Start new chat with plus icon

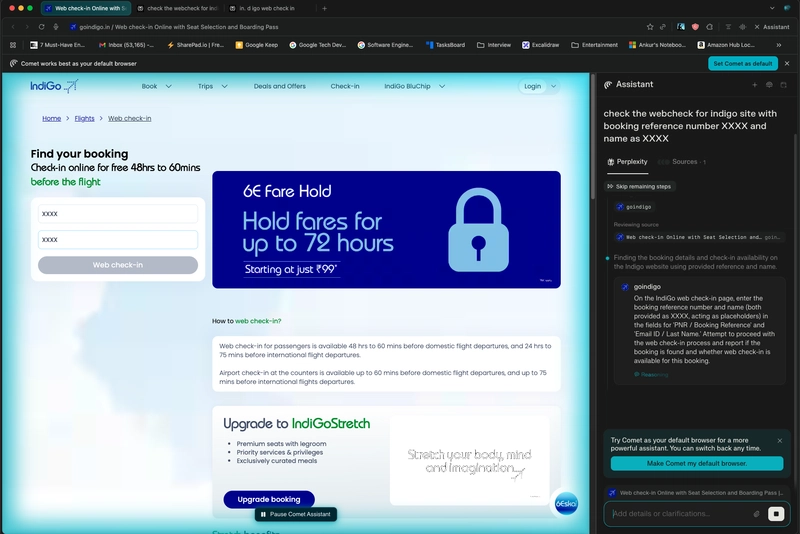(754, 85)
